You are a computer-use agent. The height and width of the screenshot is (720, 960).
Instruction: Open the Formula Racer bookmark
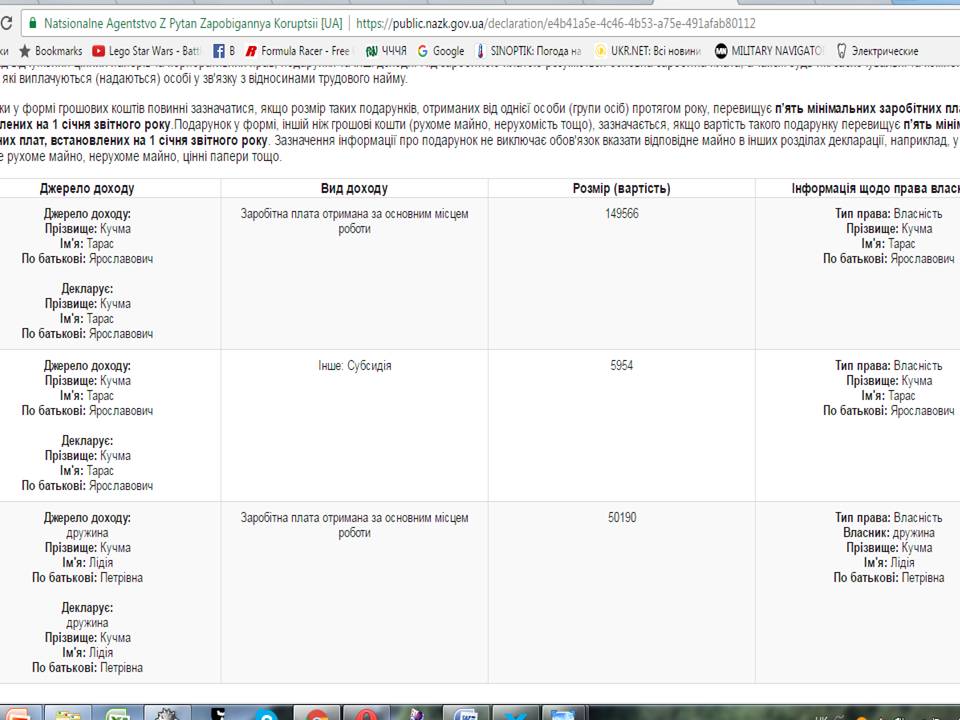(x=298, y=51)
